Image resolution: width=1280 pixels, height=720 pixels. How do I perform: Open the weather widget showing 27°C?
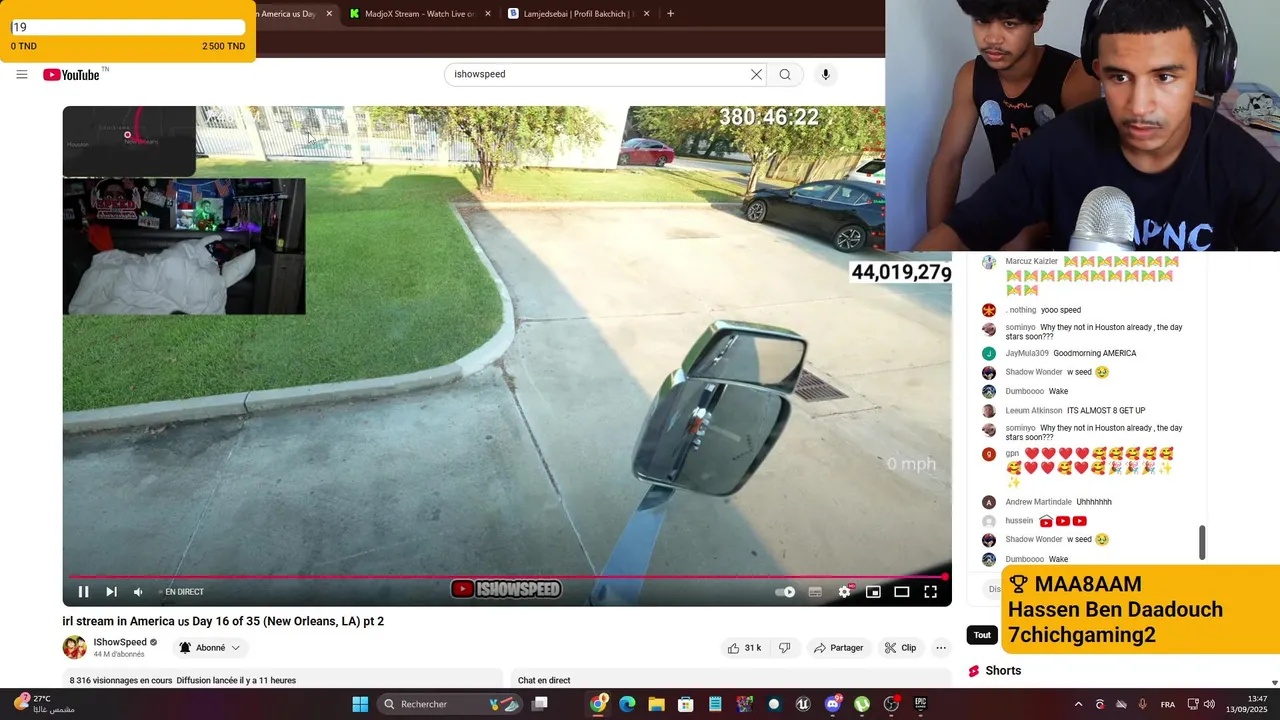pos(44,704)
